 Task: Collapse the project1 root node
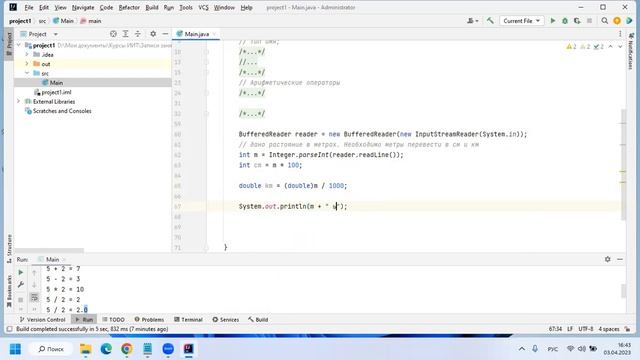coord(19,45)
